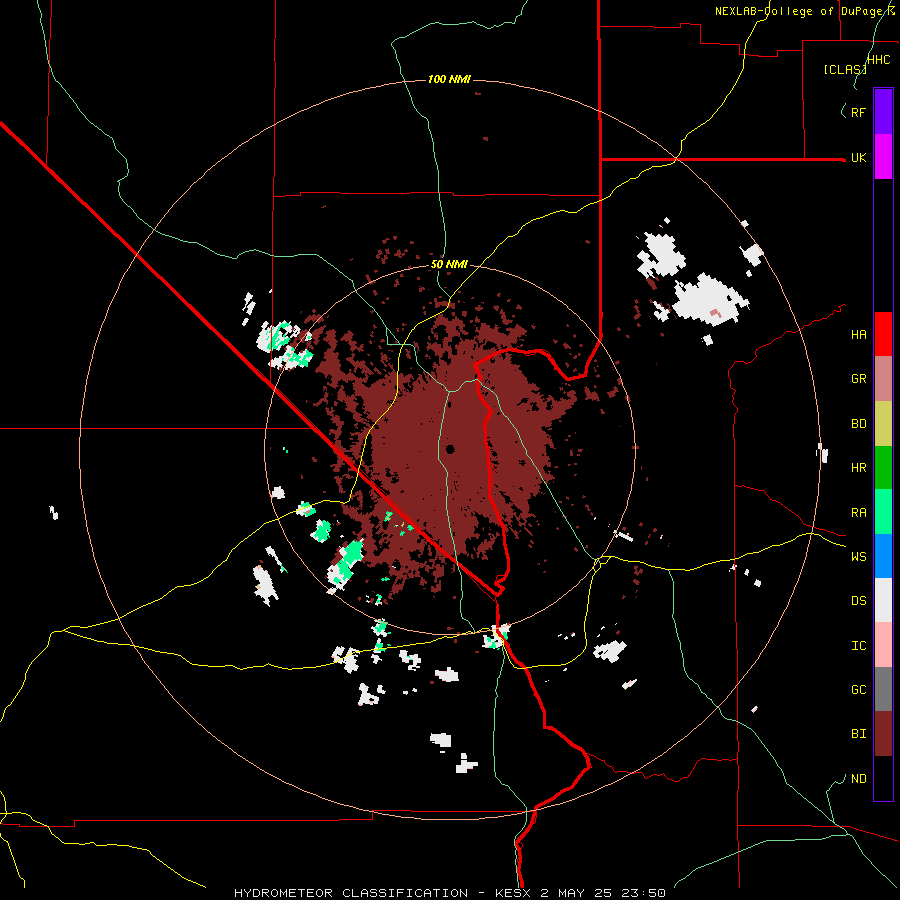The width and height of the screenshot is (900, 900).
Task: Click the DS legend label
Action: pyautogui.click(x=859, y=601)
